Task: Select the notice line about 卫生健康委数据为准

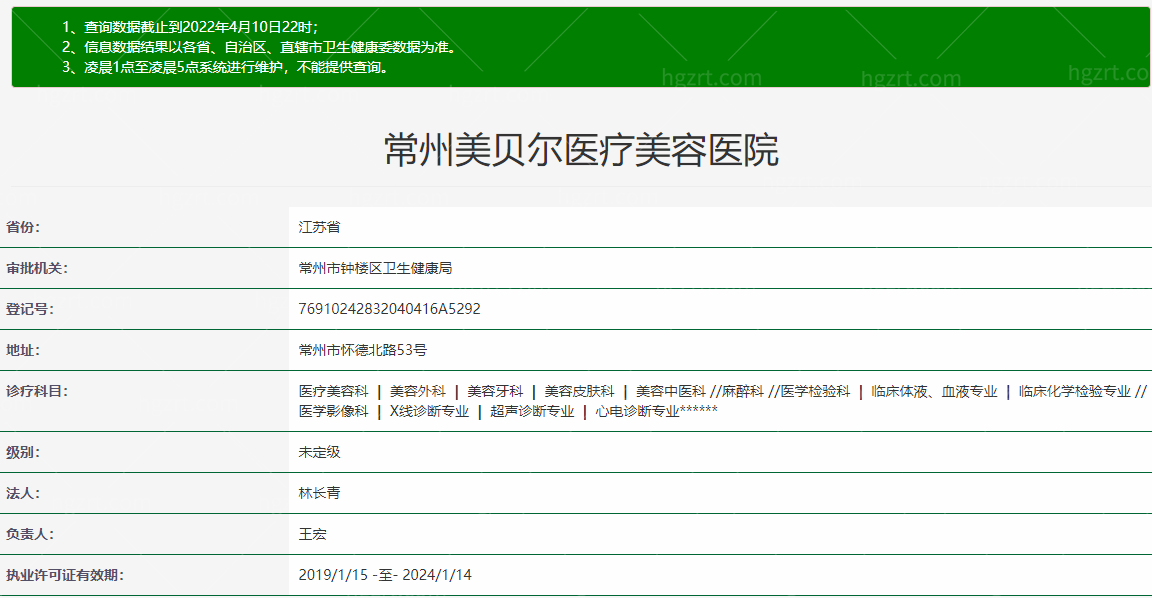Action: (262, 47)
